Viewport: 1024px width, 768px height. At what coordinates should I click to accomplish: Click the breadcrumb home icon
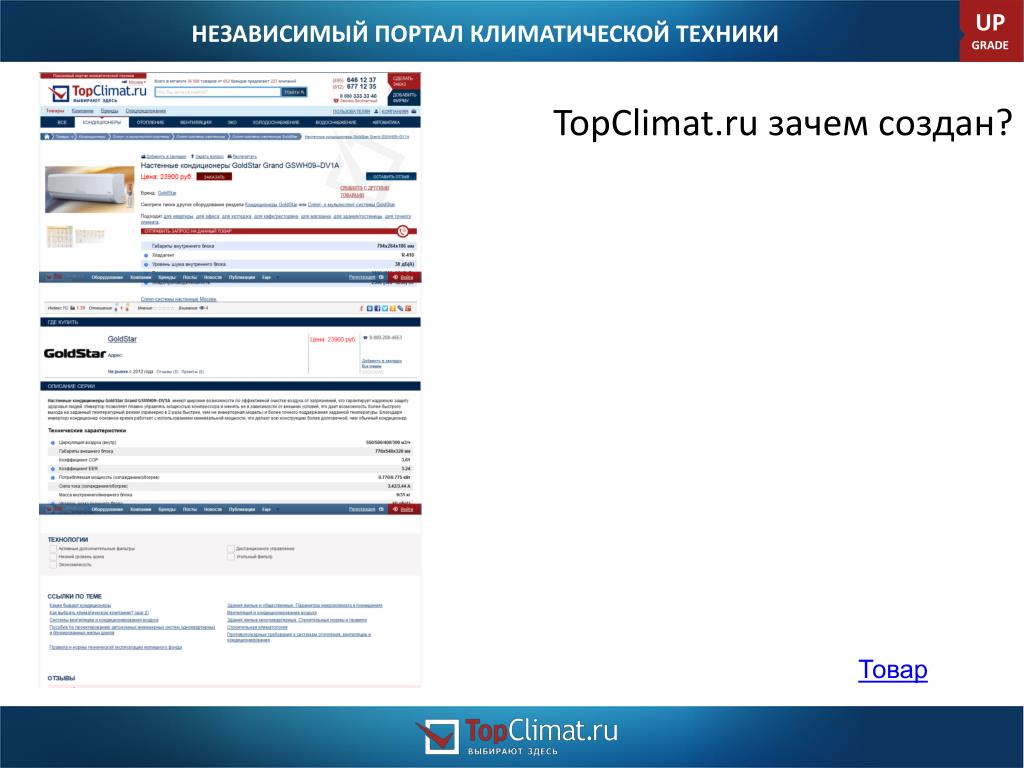tap(46, 136)
